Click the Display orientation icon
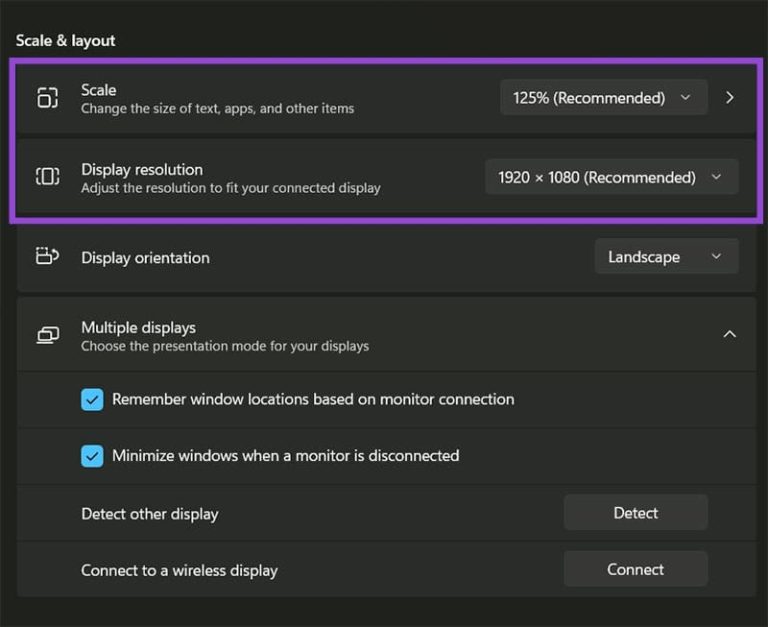The image size is (768, 627). point(48,256)
